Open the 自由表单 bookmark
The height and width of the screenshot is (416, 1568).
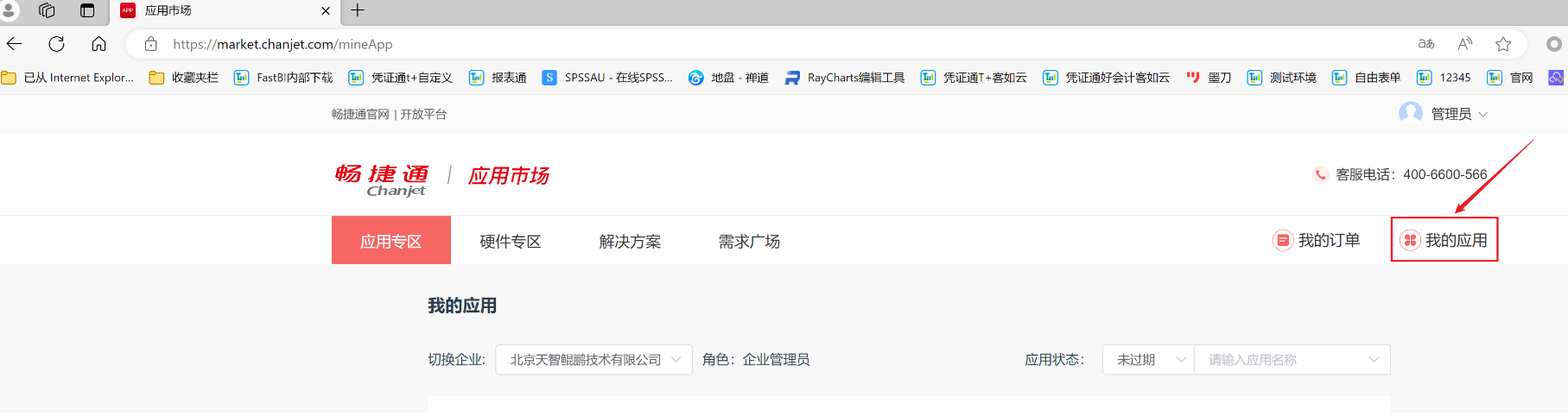pyautogui.click(x=1367, y=78)
